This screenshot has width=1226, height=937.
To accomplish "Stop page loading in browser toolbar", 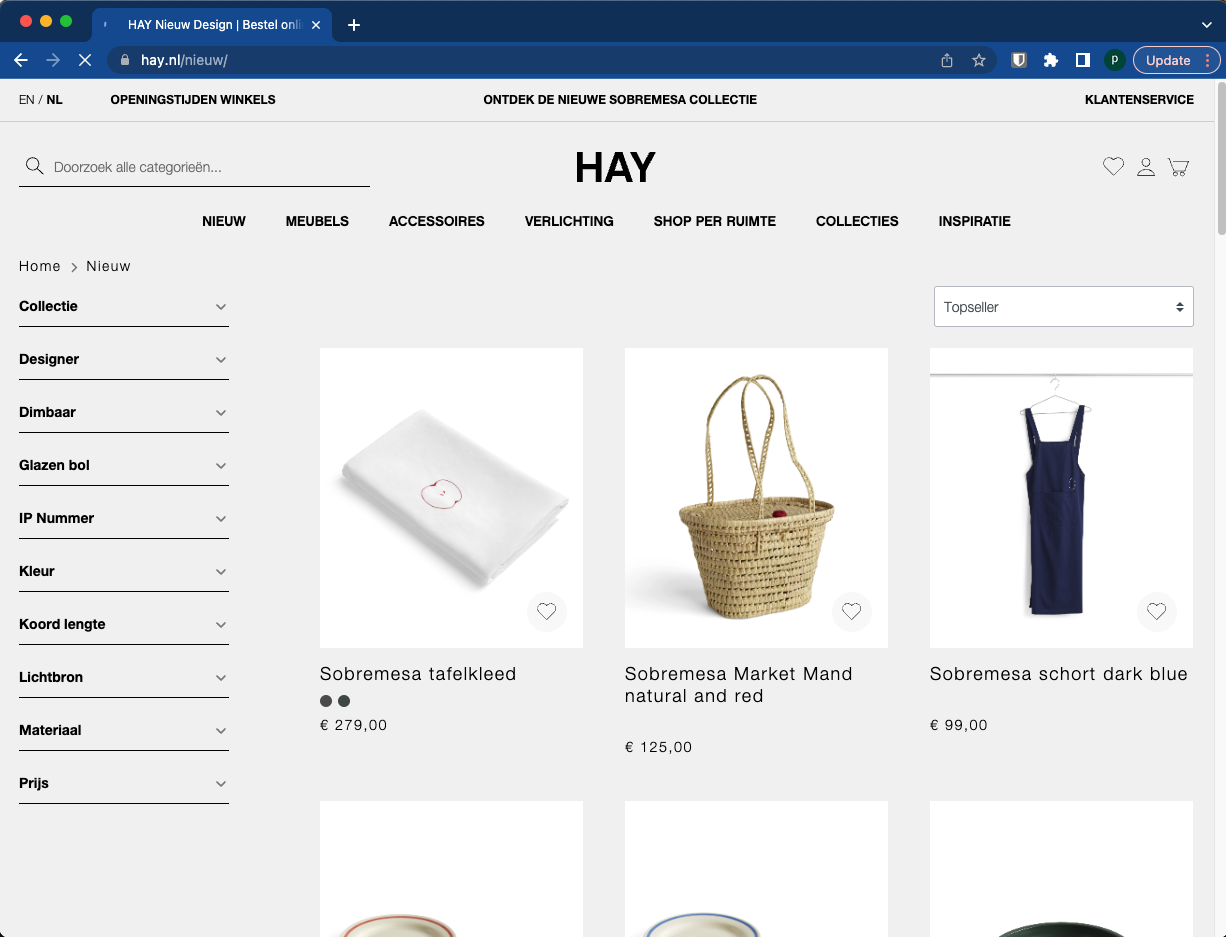I will point(85,60).
